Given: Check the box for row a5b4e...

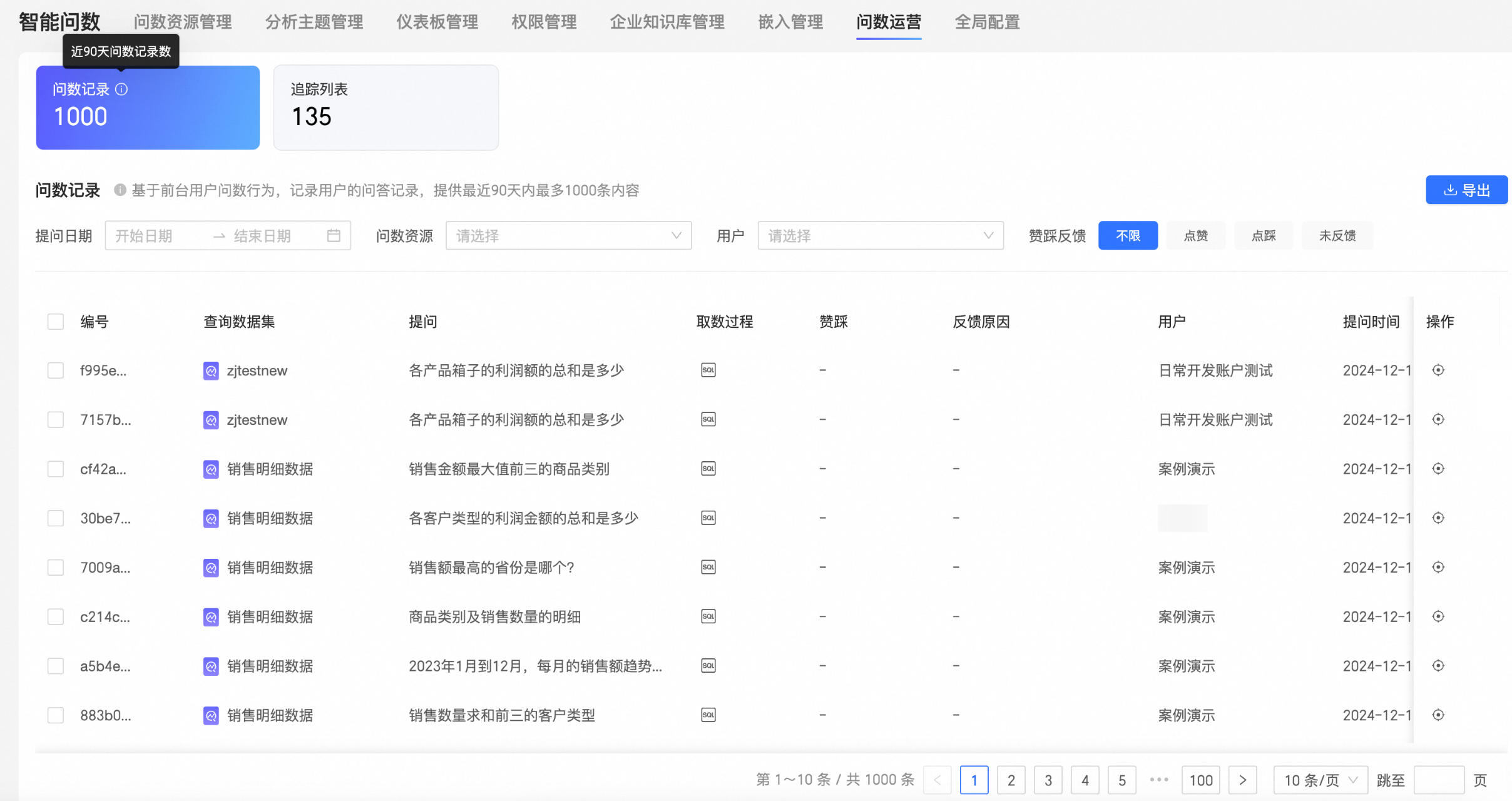Looking at the screenshot, I should click(56, 666).
